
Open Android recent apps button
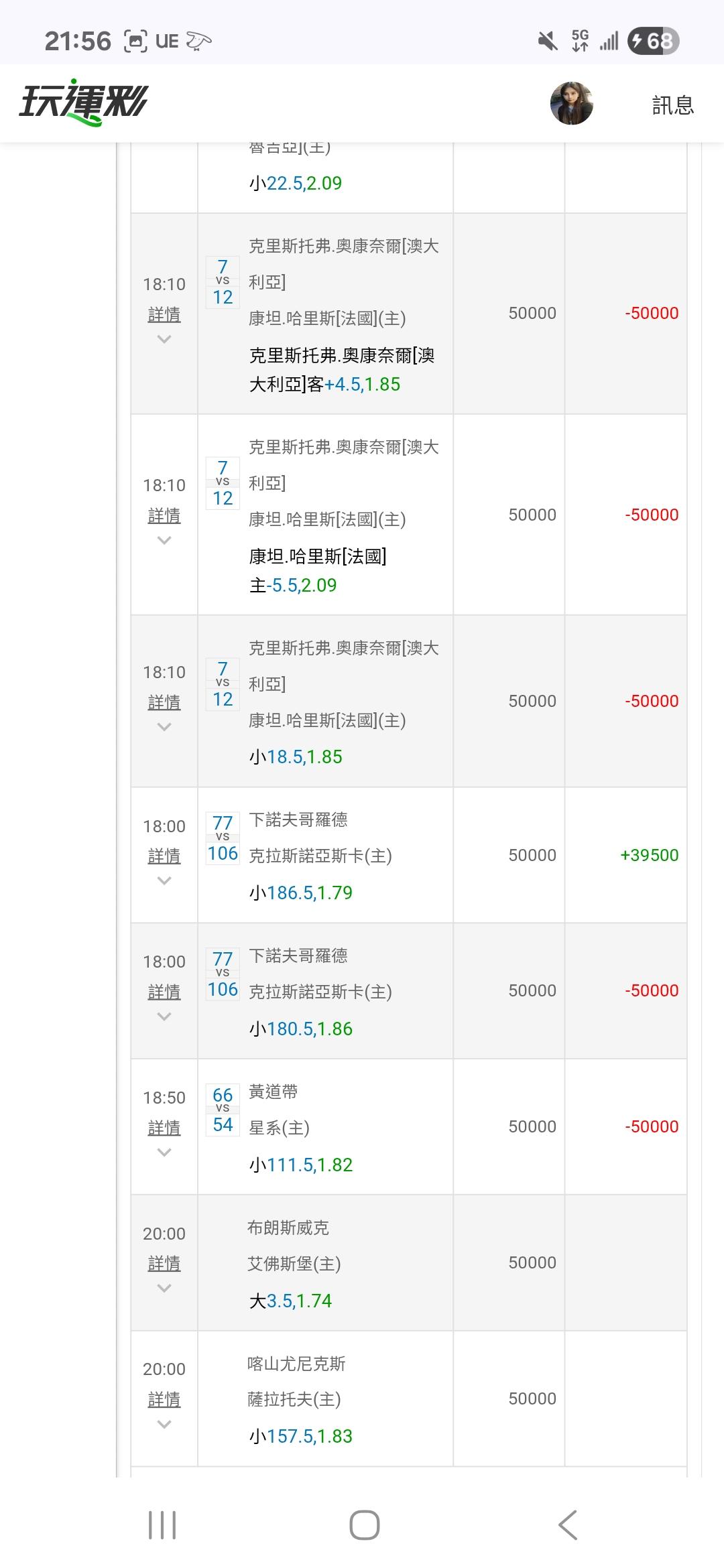(x=162, y=1525)
